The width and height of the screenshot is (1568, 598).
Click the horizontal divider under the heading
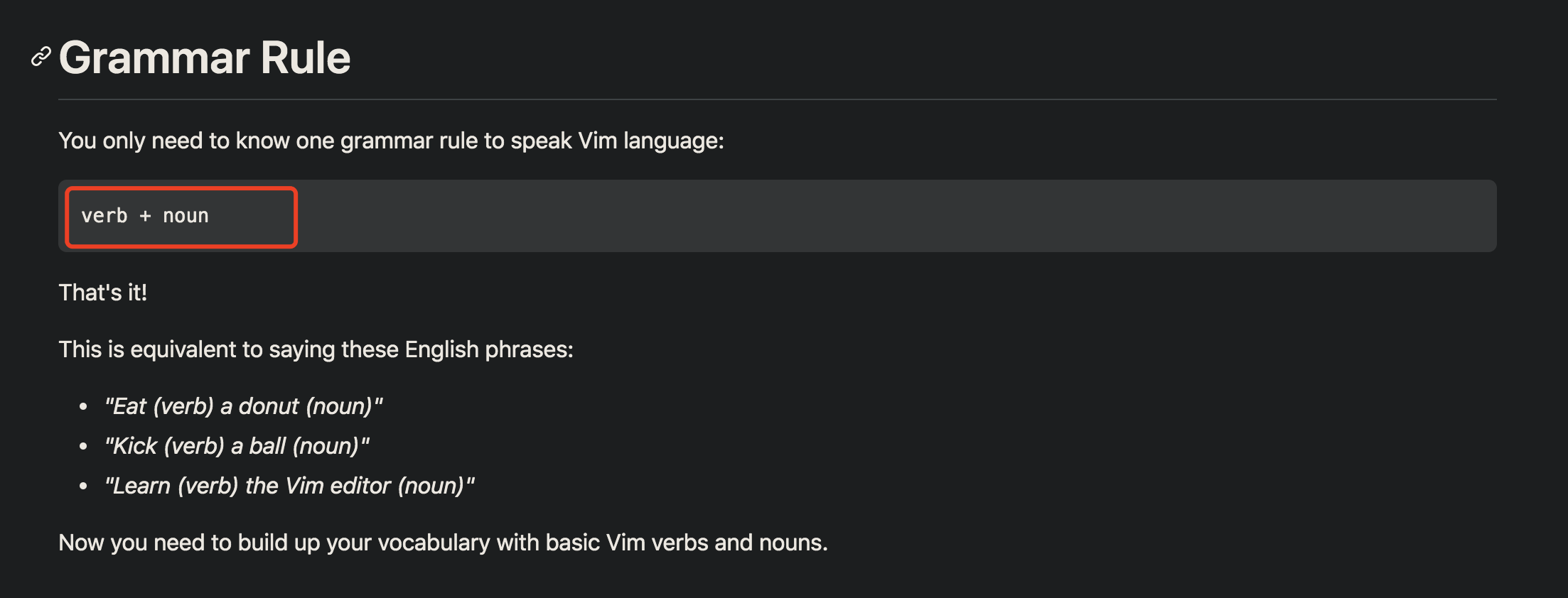pos(778,99)
